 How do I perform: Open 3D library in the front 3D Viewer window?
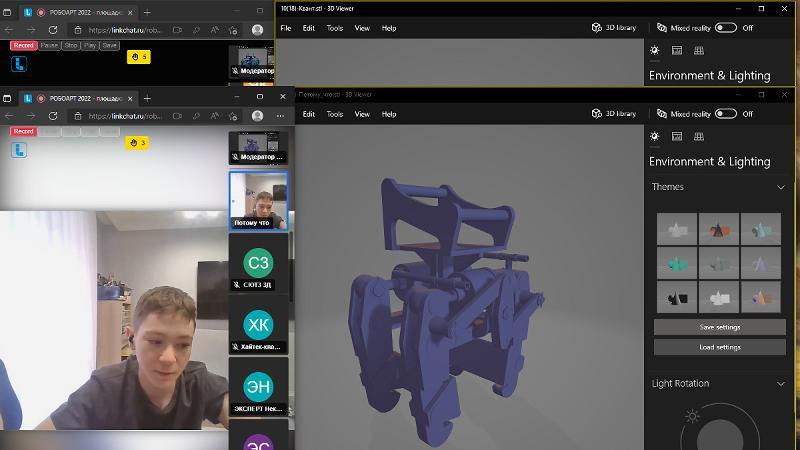[x=613, y=114]
